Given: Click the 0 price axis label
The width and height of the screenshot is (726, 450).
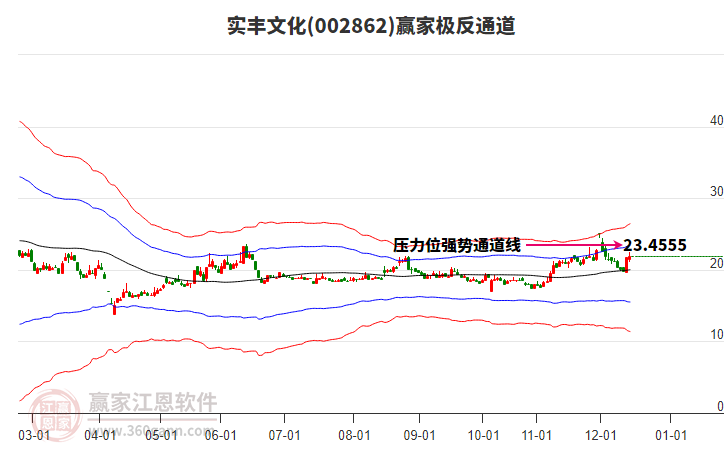Looking at the screenshot, I should click(x=720, y=406).
